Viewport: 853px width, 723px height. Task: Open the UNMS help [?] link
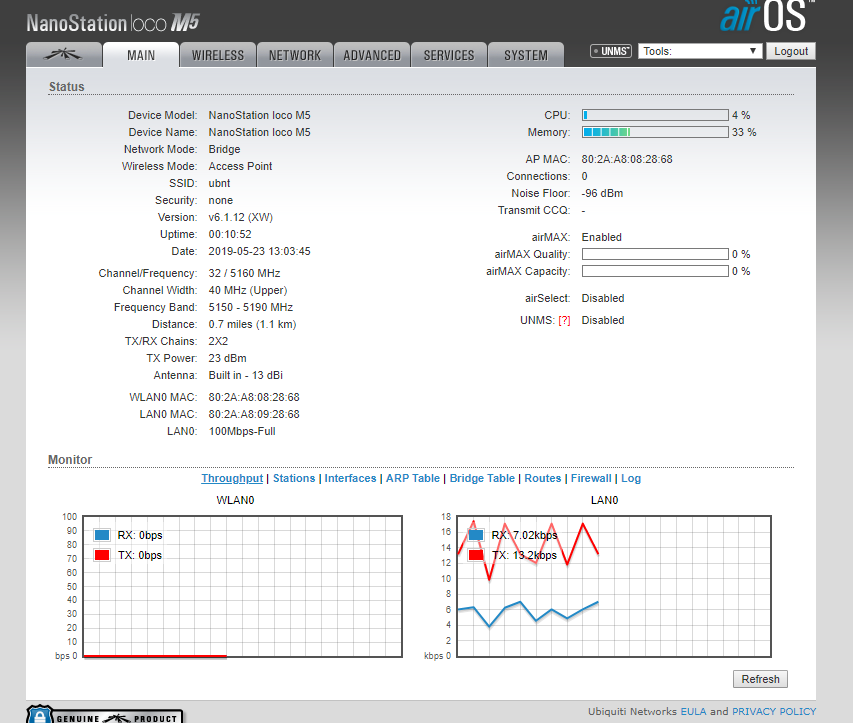click(x=564, y=320)
